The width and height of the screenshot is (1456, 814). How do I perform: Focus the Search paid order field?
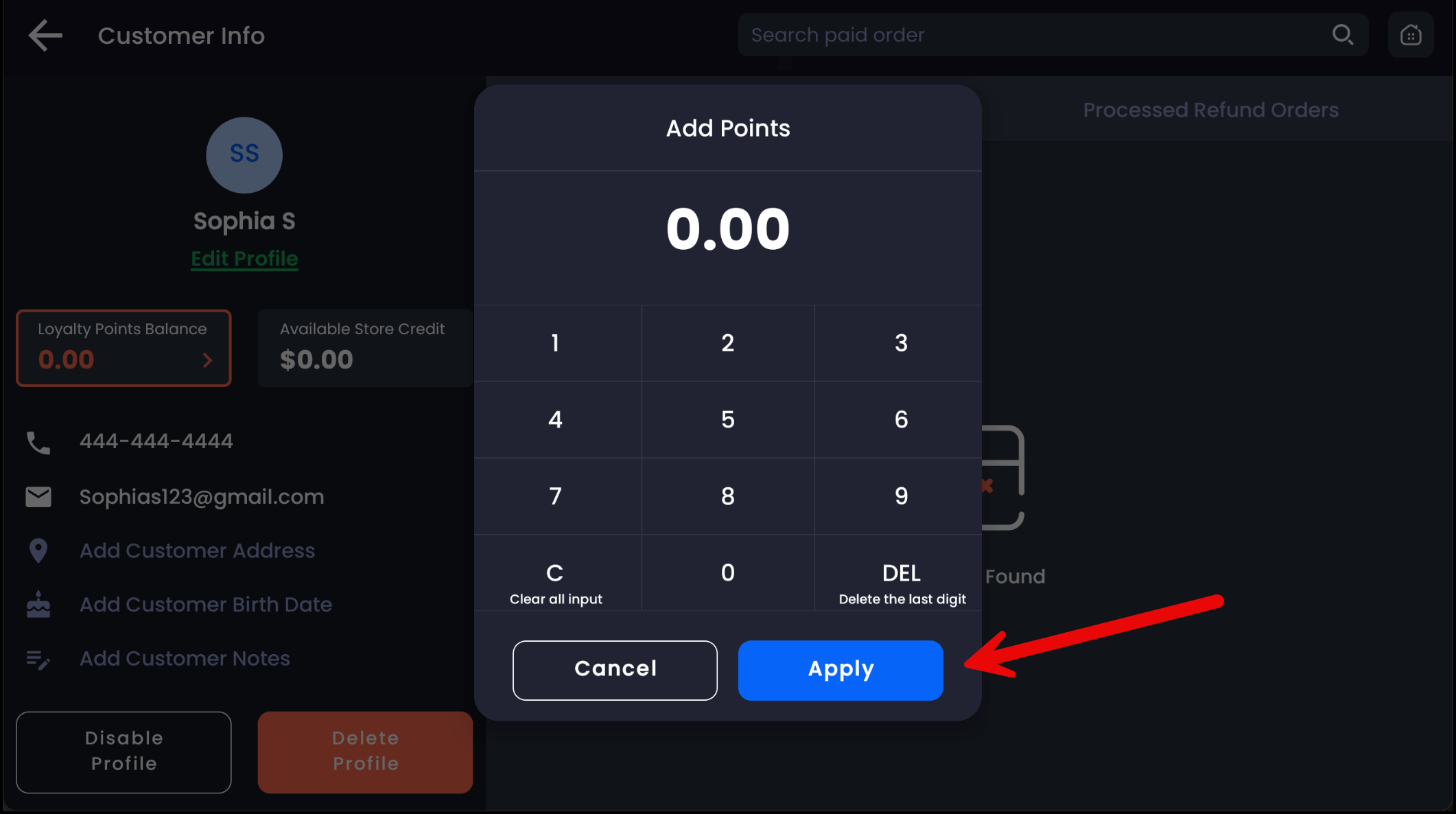1029,35
